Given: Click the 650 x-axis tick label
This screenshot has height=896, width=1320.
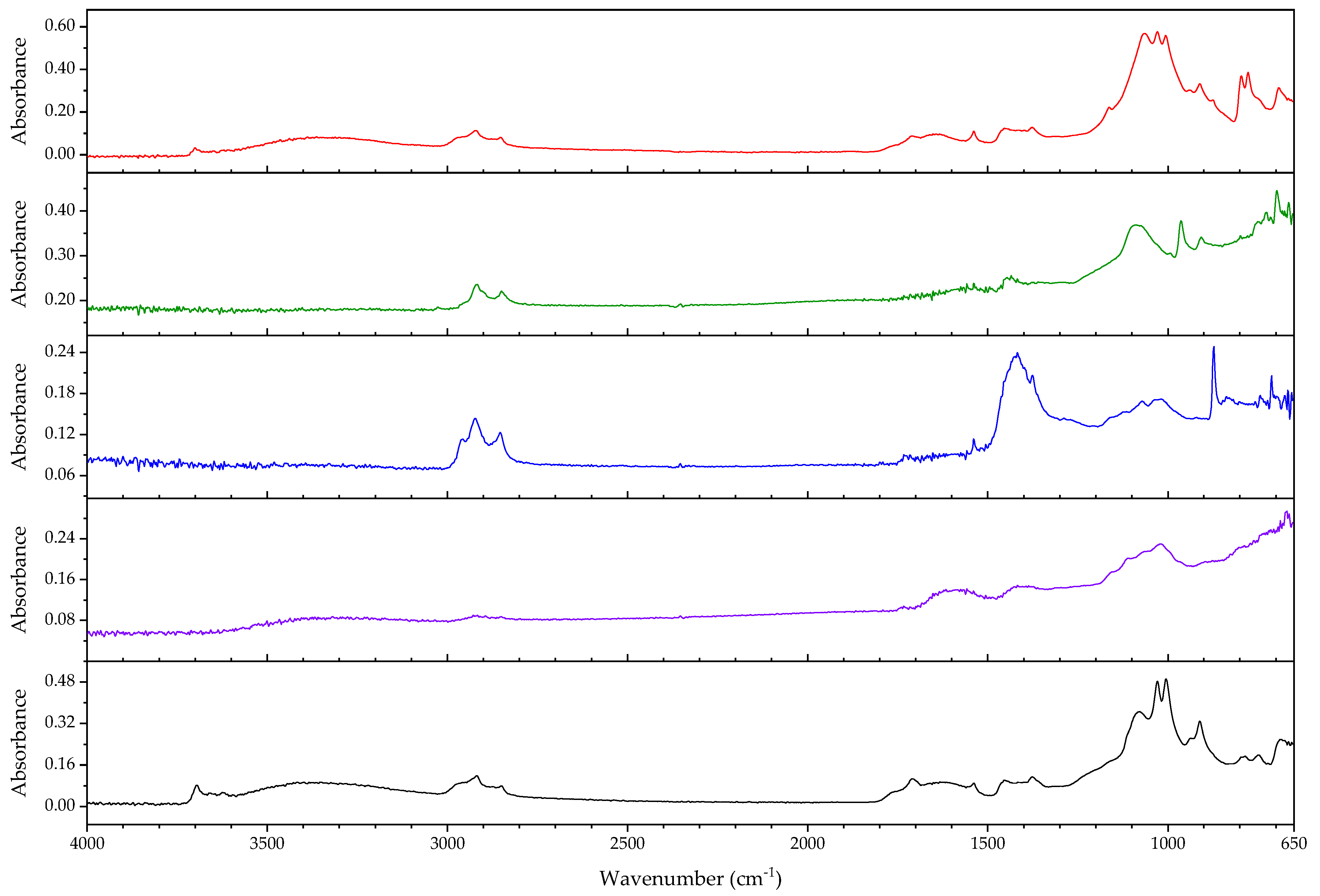Looking at the screenshot, I should coord(1294,843).
